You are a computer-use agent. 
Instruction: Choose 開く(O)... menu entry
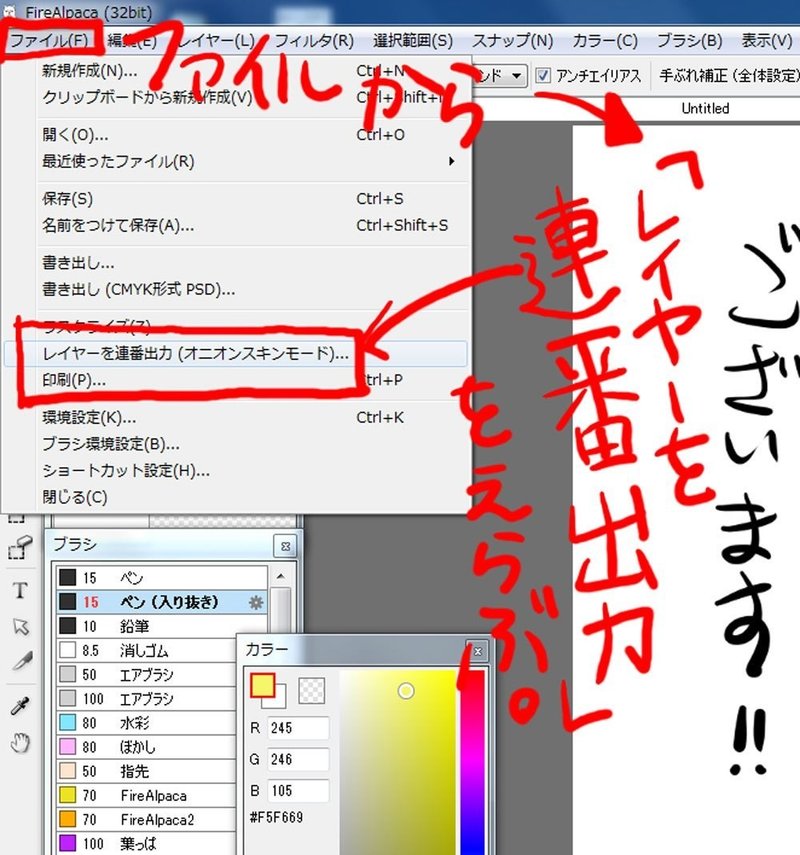(237, 135)
